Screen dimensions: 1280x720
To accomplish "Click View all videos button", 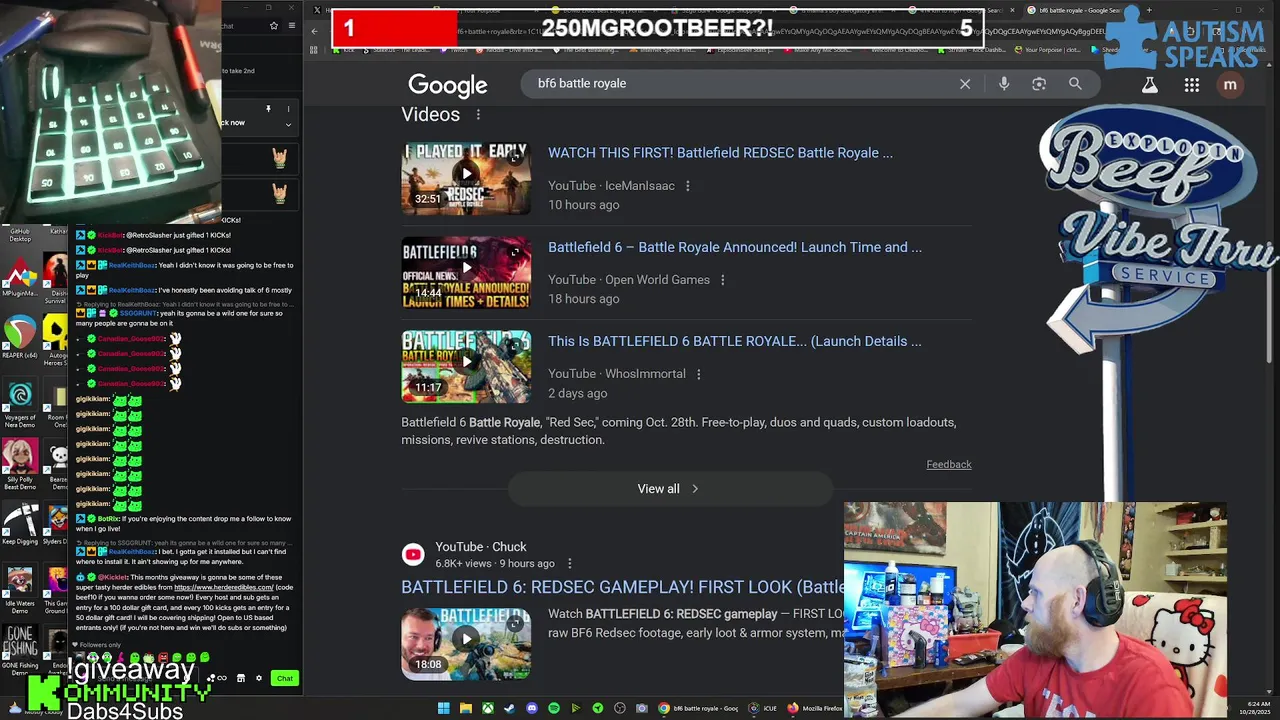I will tap(669, 489).
